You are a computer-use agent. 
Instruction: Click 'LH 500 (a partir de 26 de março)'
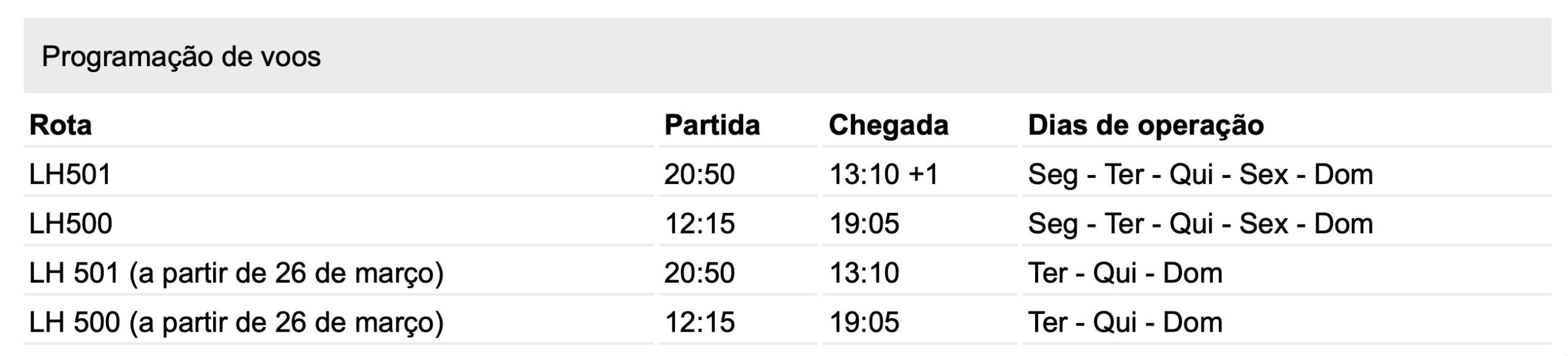pos(236,322)
